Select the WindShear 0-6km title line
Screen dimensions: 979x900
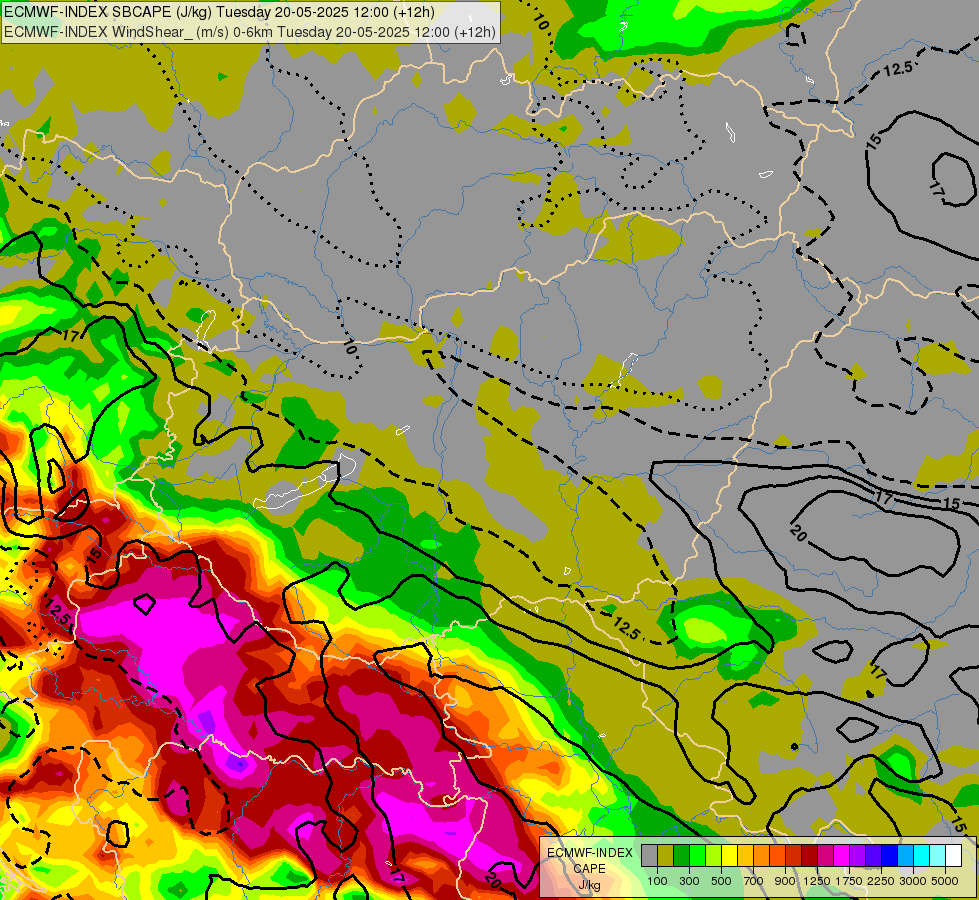pyautogui.click(x=250, y=32)
